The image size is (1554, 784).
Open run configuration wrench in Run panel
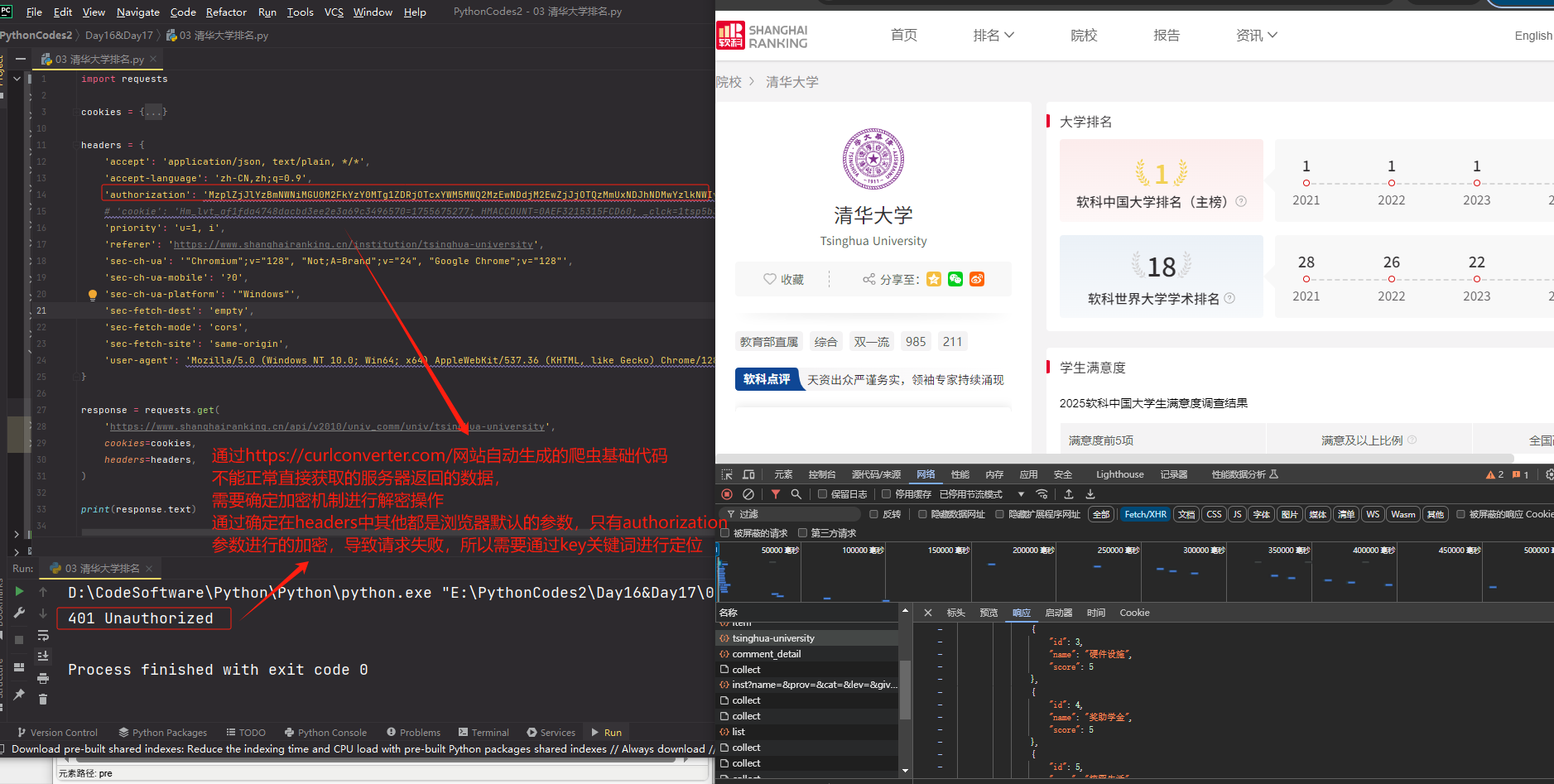coord(19,613)
